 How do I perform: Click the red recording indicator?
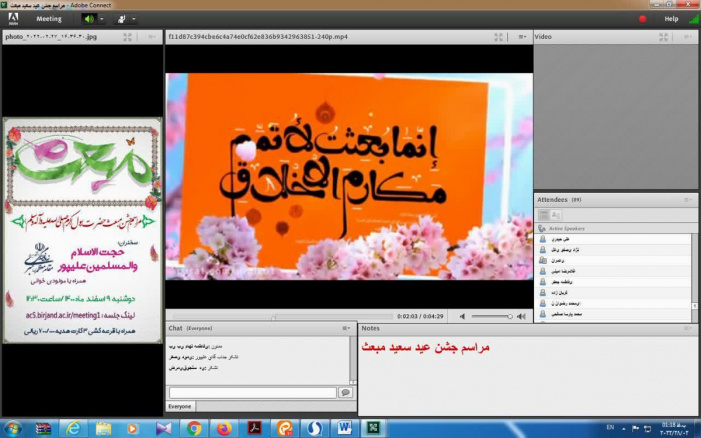(642, 19)
